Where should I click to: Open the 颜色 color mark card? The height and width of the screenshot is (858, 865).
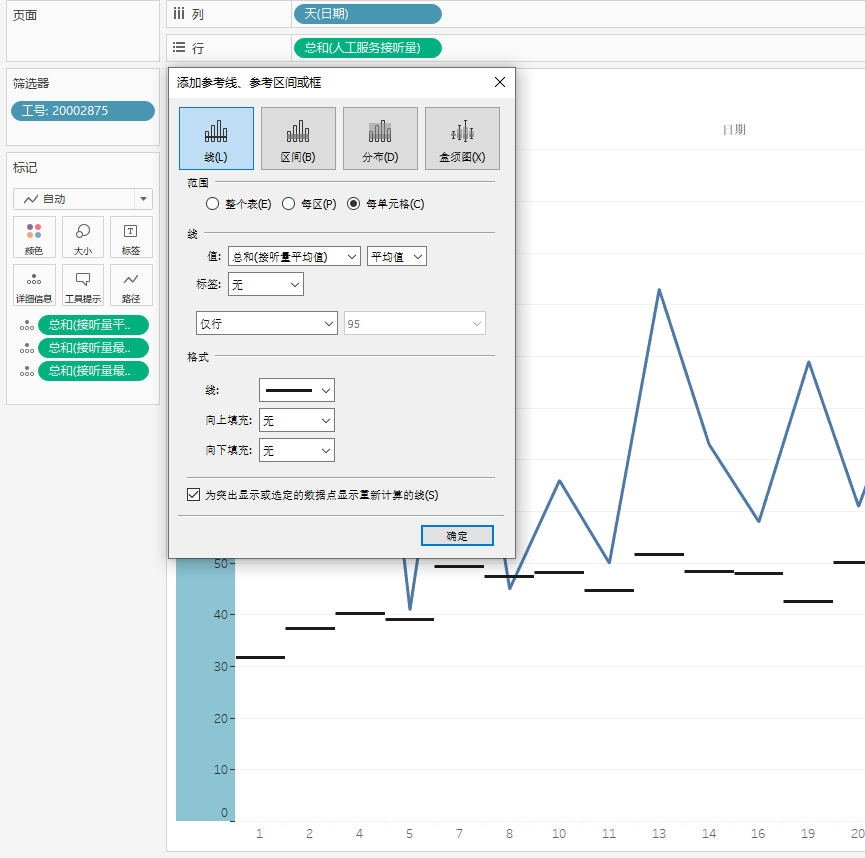pyautogui.click(x=34, y=238)
